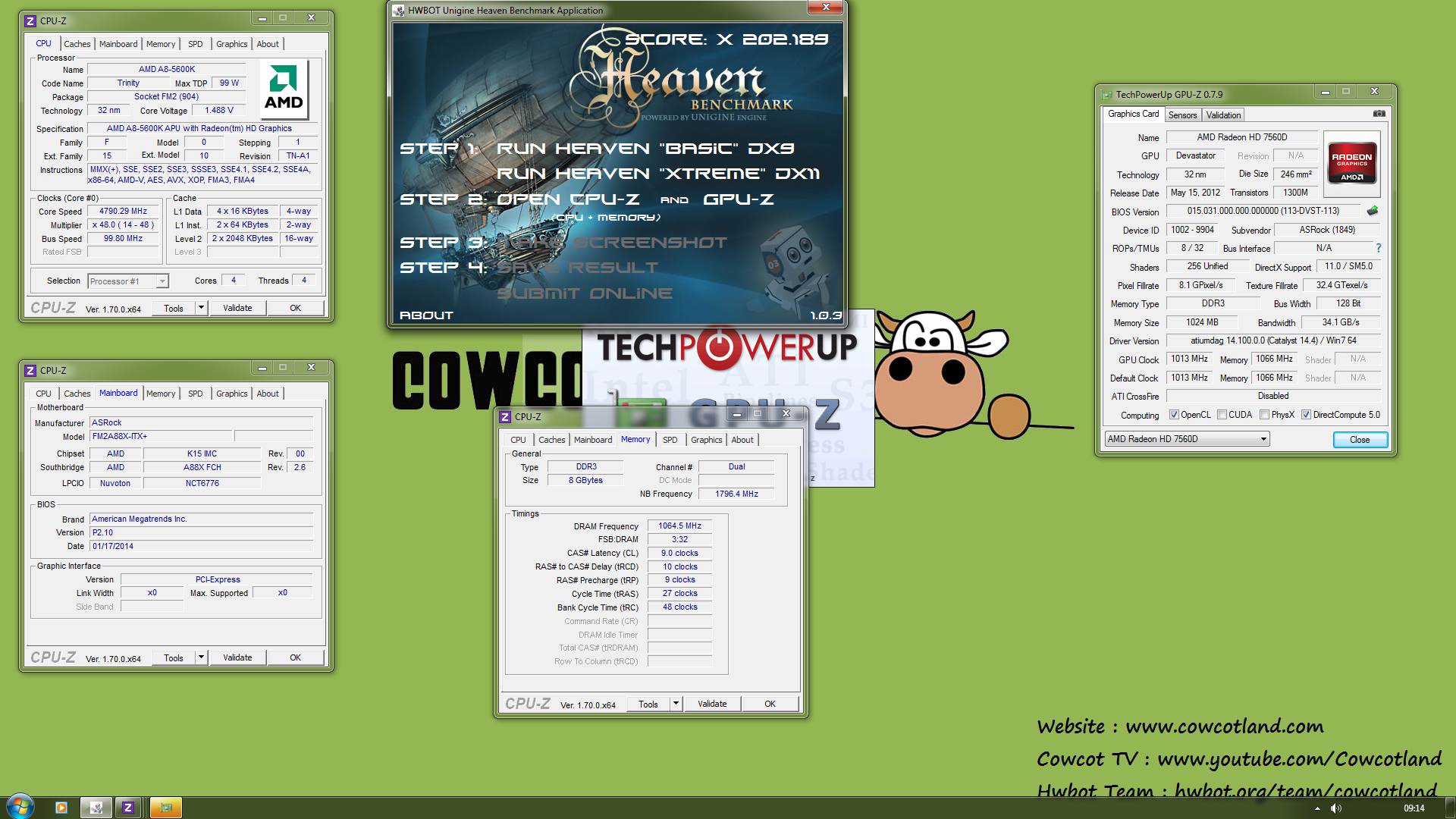The image size is (1456, 819).
Task: Click OK in the top CPU-Z window
Action: point(296,308)
